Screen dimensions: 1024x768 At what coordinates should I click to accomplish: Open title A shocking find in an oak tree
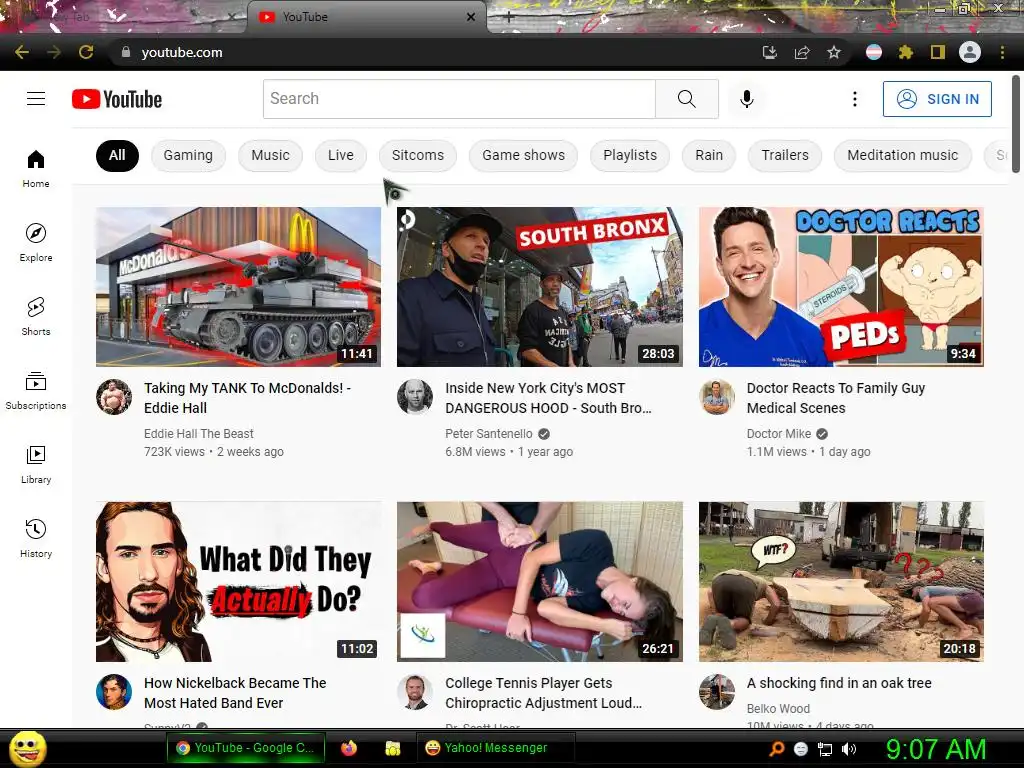839,683
